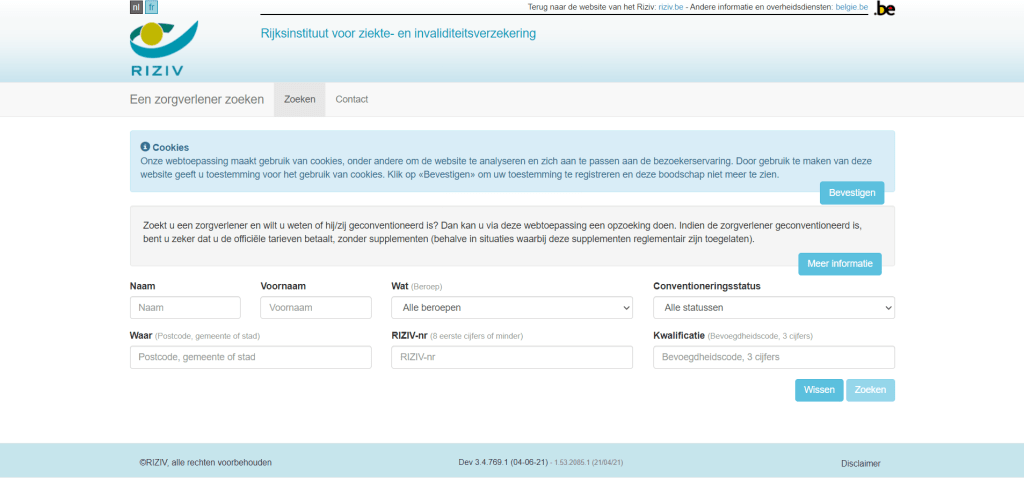Click the Wissen button
The image size is (1024, 481).
click(x=818, y=390)
